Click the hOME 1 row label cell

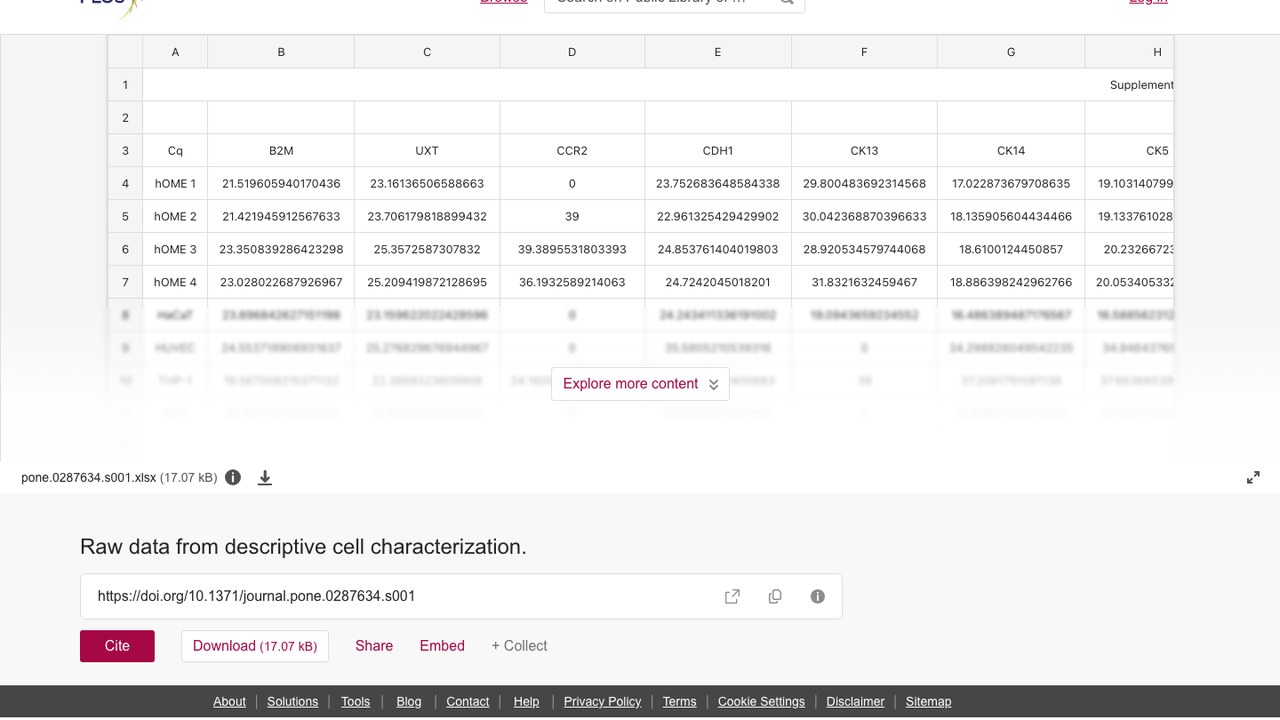175,184
